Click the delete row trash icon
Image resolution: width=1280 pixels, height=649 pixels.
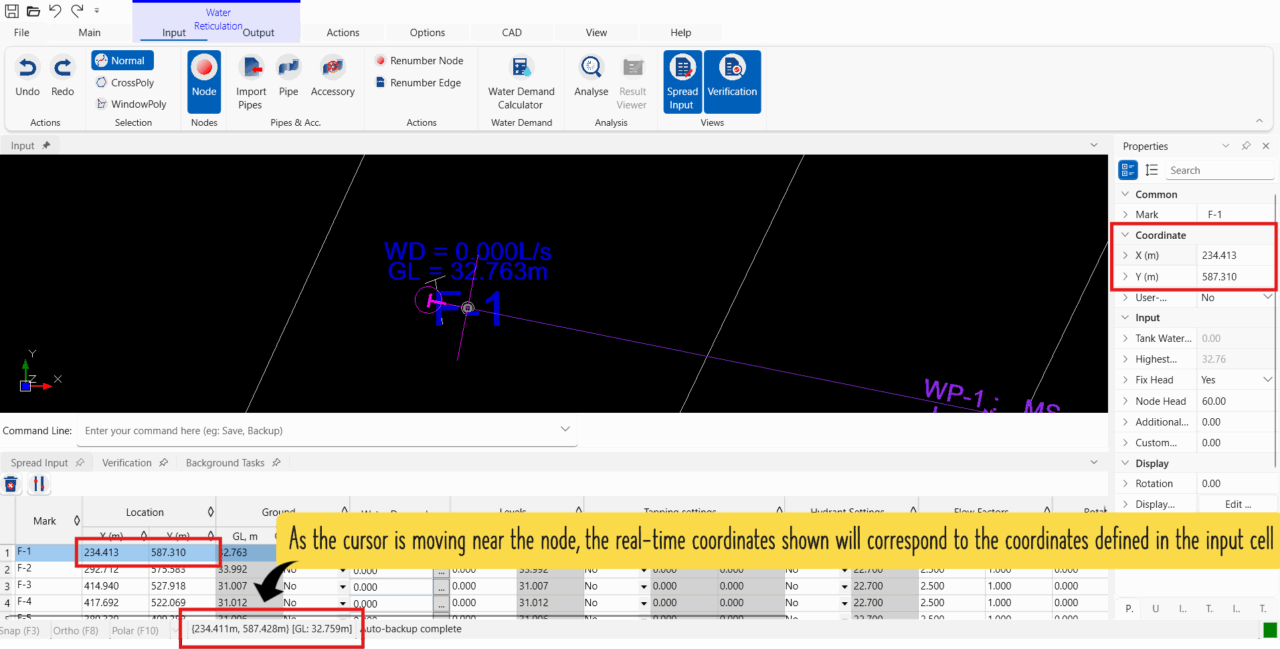point(11,484)
